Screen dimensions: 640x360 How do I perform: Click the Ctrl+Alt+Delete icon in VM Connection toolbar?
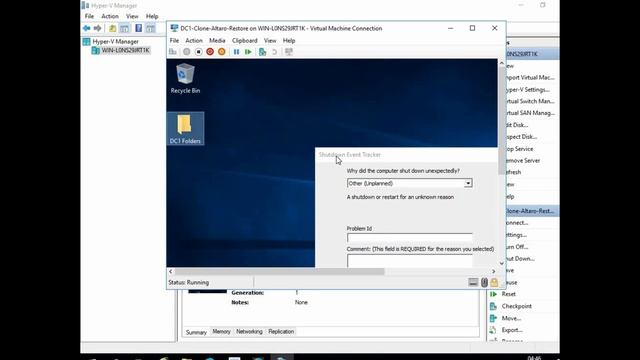tap(173, 52)
